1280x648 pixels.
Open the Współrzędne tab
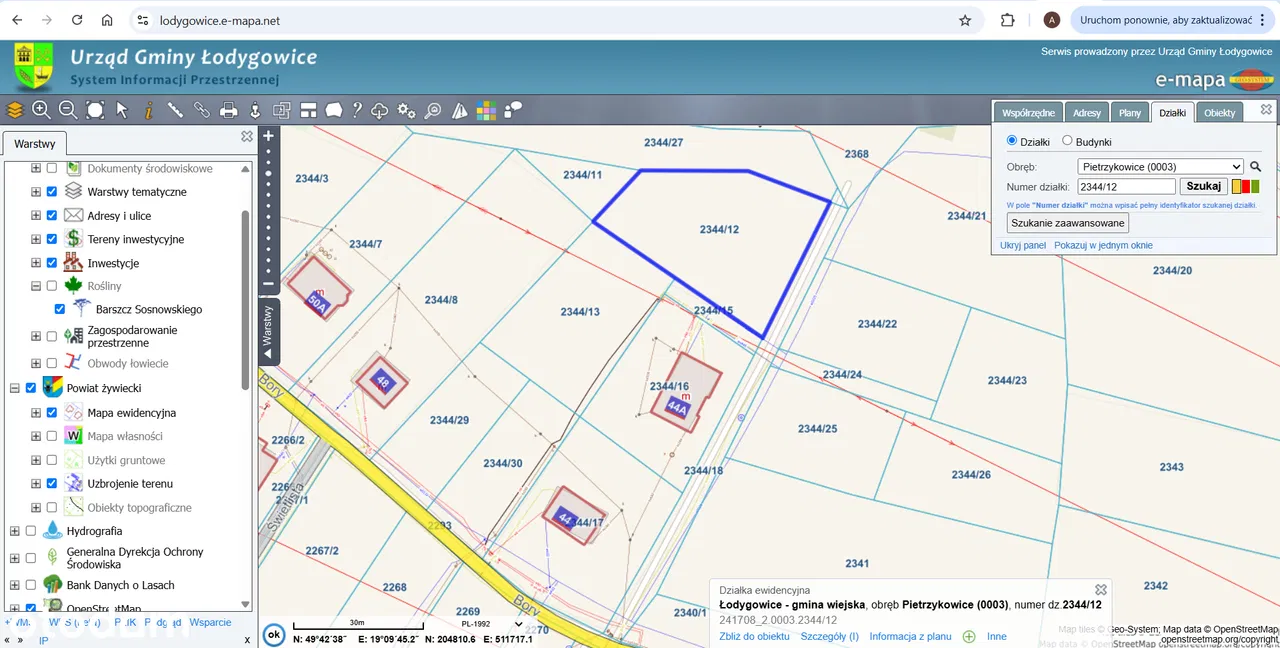click(x=1027, y=113)
